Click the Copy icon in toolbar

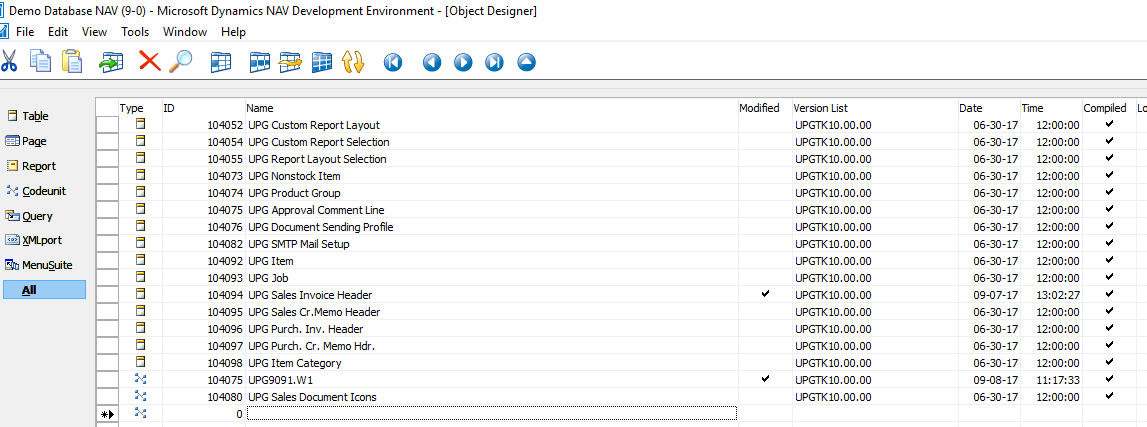(x=40, y=61)
